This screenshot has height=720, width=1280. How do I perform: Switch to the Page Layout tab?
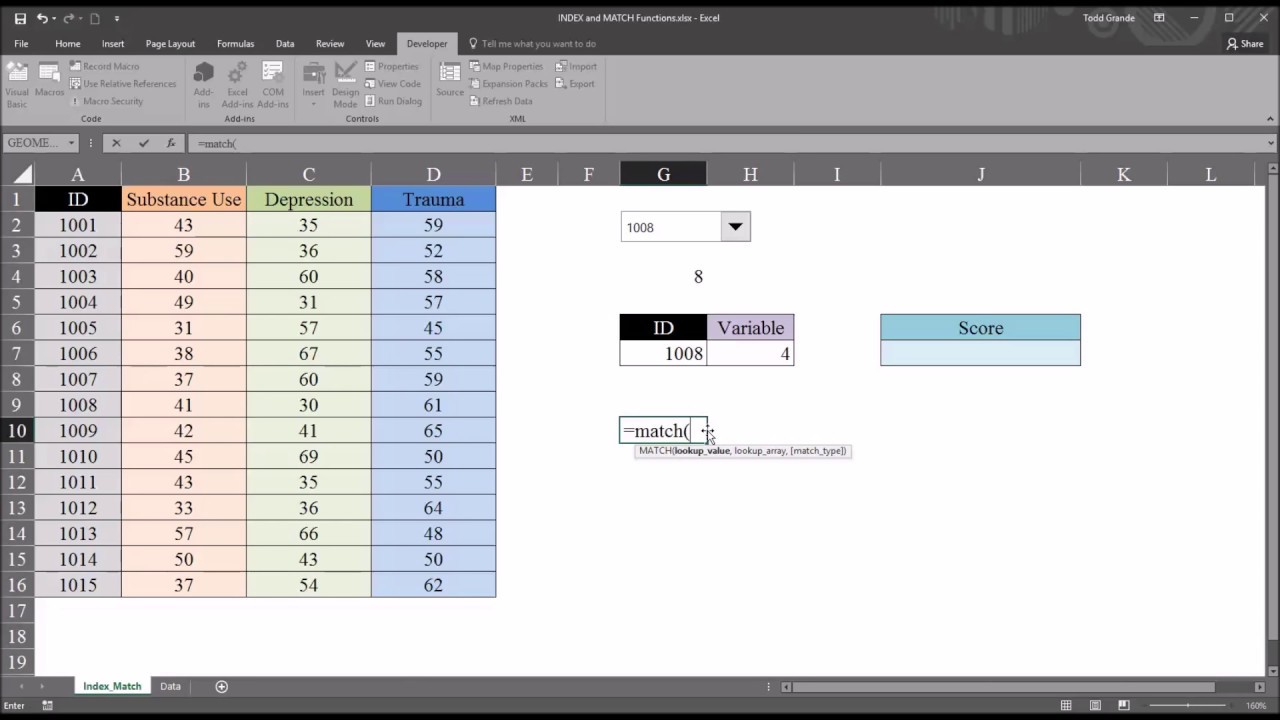(x=170, y=44)
